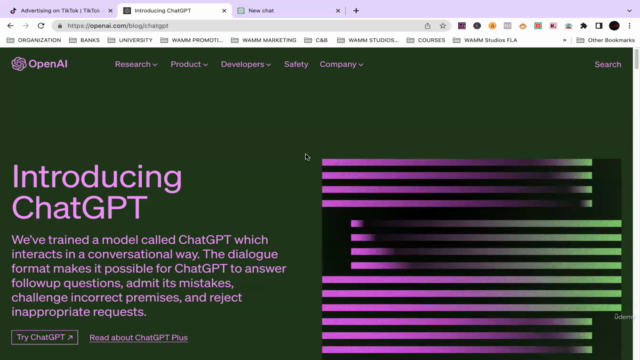Expand the Research menu
The width and height of the screenshot is (640, 360).
136,64
